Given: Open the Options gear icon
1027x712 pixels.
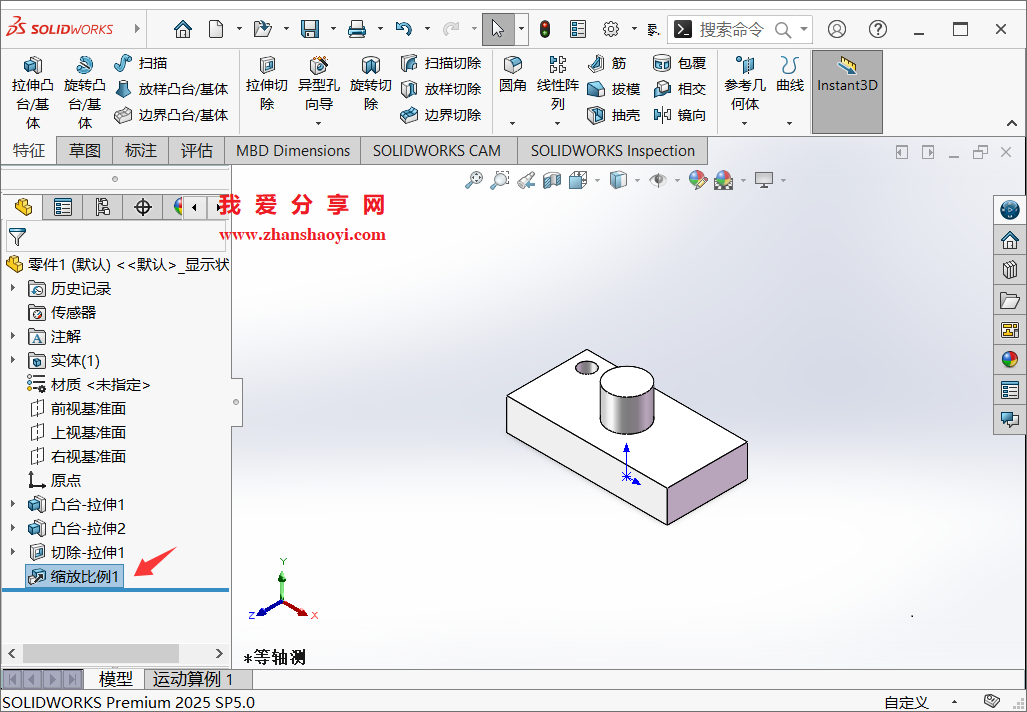Looking at the screenshot, I should coord(611,29).
